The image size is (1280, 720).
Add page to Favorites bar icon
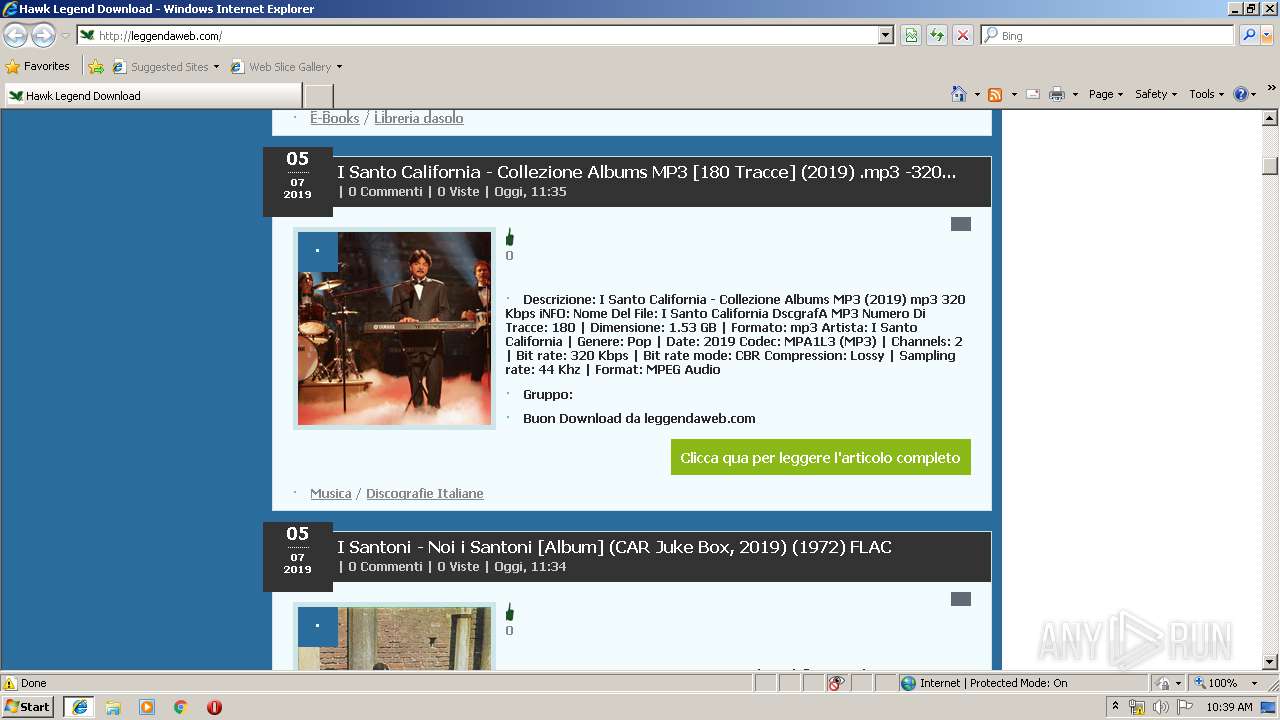click(x=96, y=67)
